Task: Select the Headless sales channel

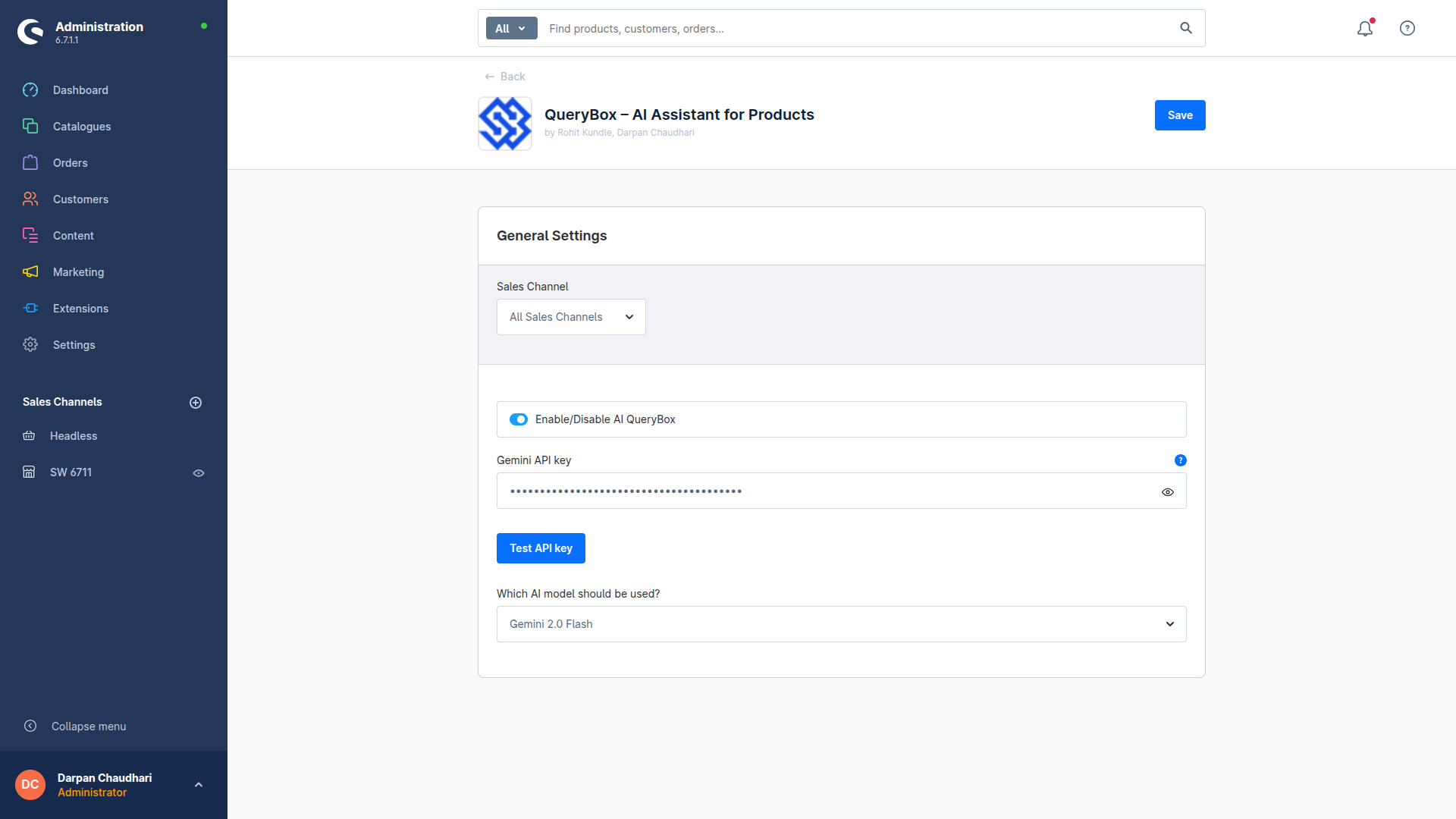Action: coord(74,436)
